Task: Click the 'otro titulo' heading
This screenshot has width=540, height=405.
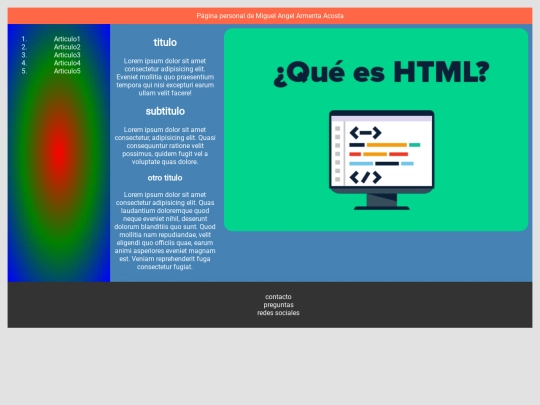Action: [165, 178]
